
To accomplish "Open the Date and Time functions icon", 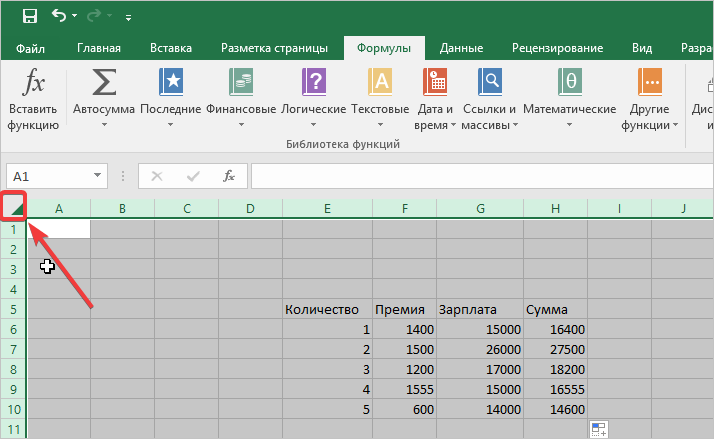I will pyautogui.click(x=436, y=82).
